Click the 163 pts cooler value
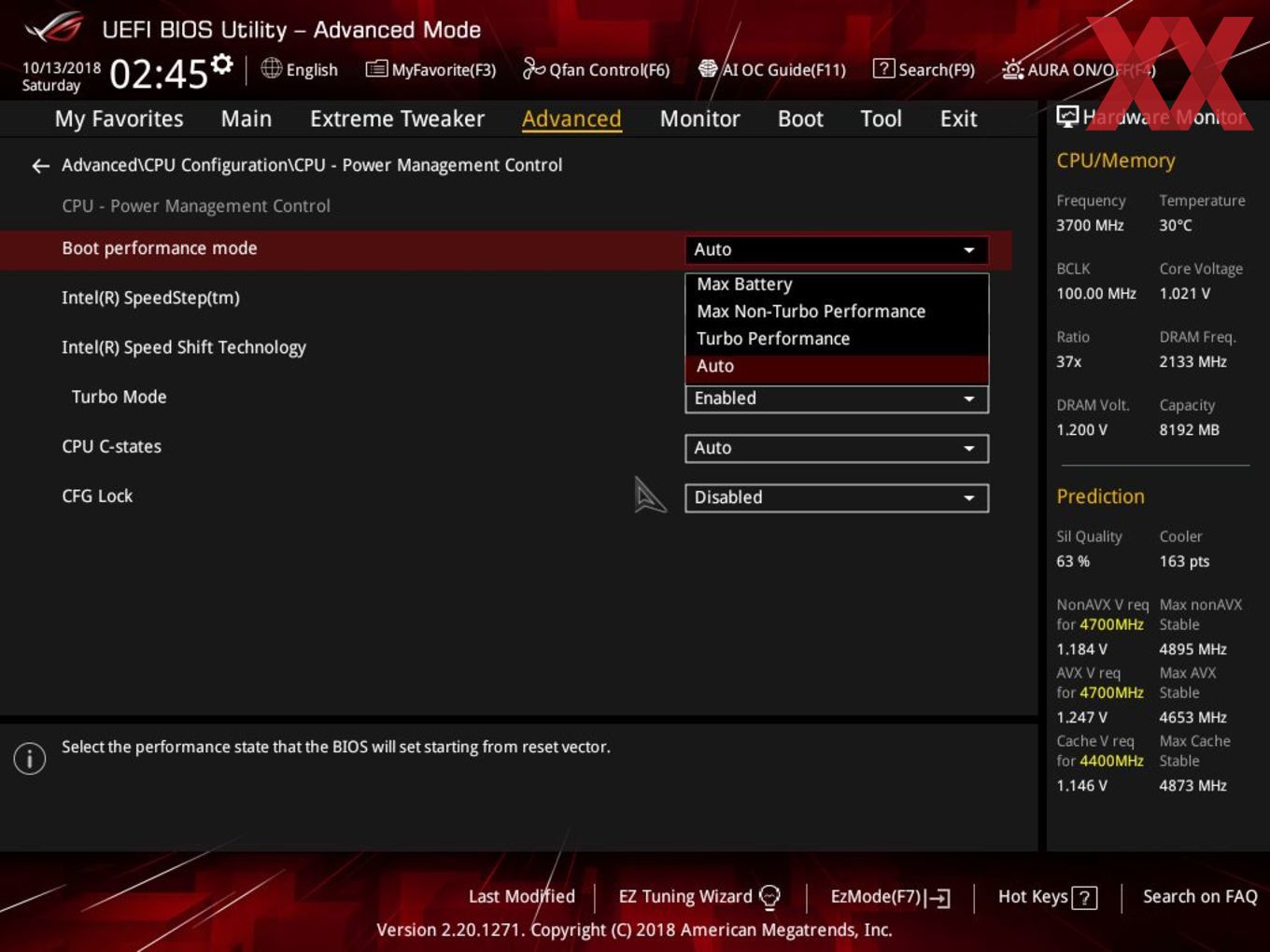 click(x=1183, y=561)
